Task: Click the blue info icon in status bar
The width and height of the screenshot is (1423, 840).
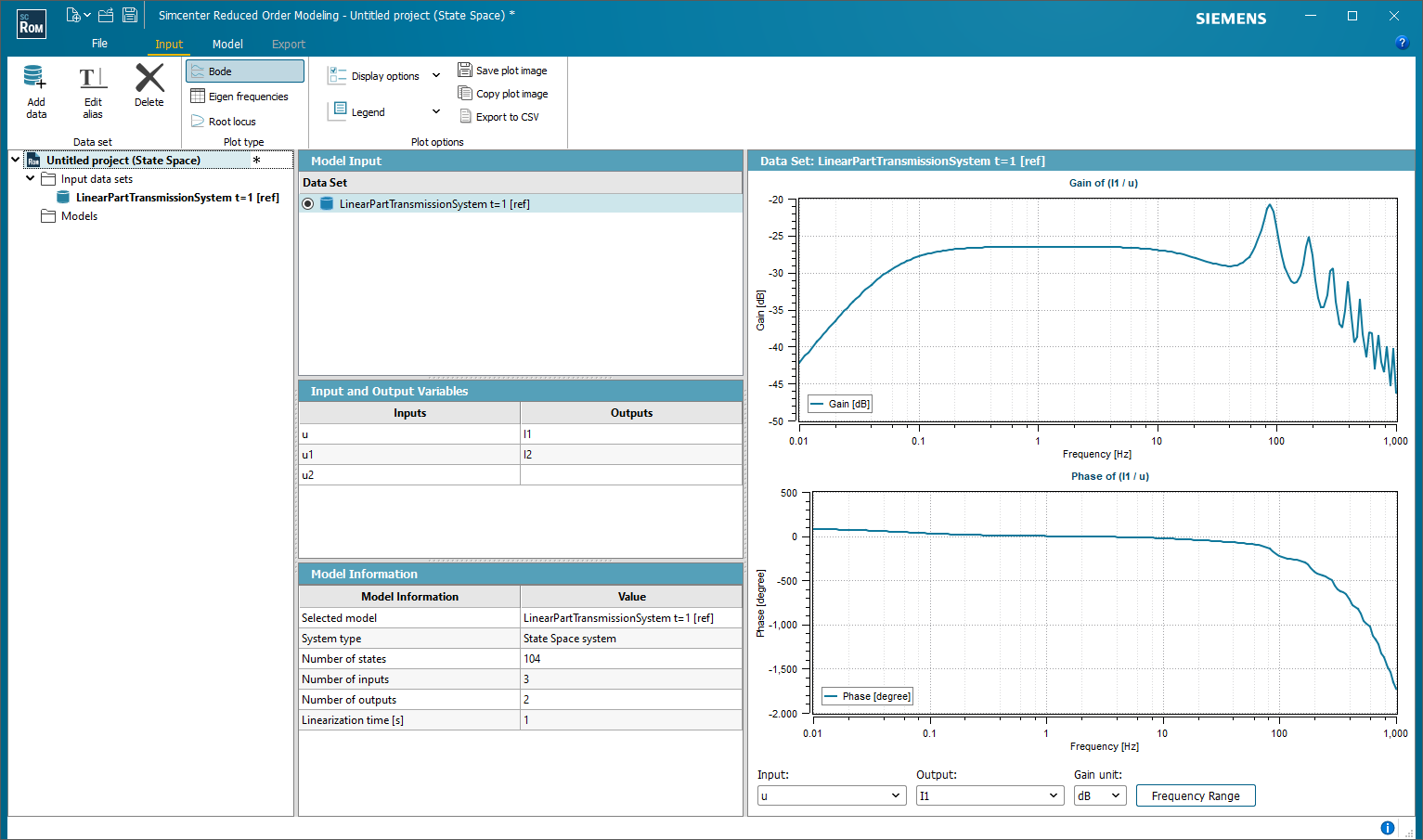Action: click(1388, 828)
